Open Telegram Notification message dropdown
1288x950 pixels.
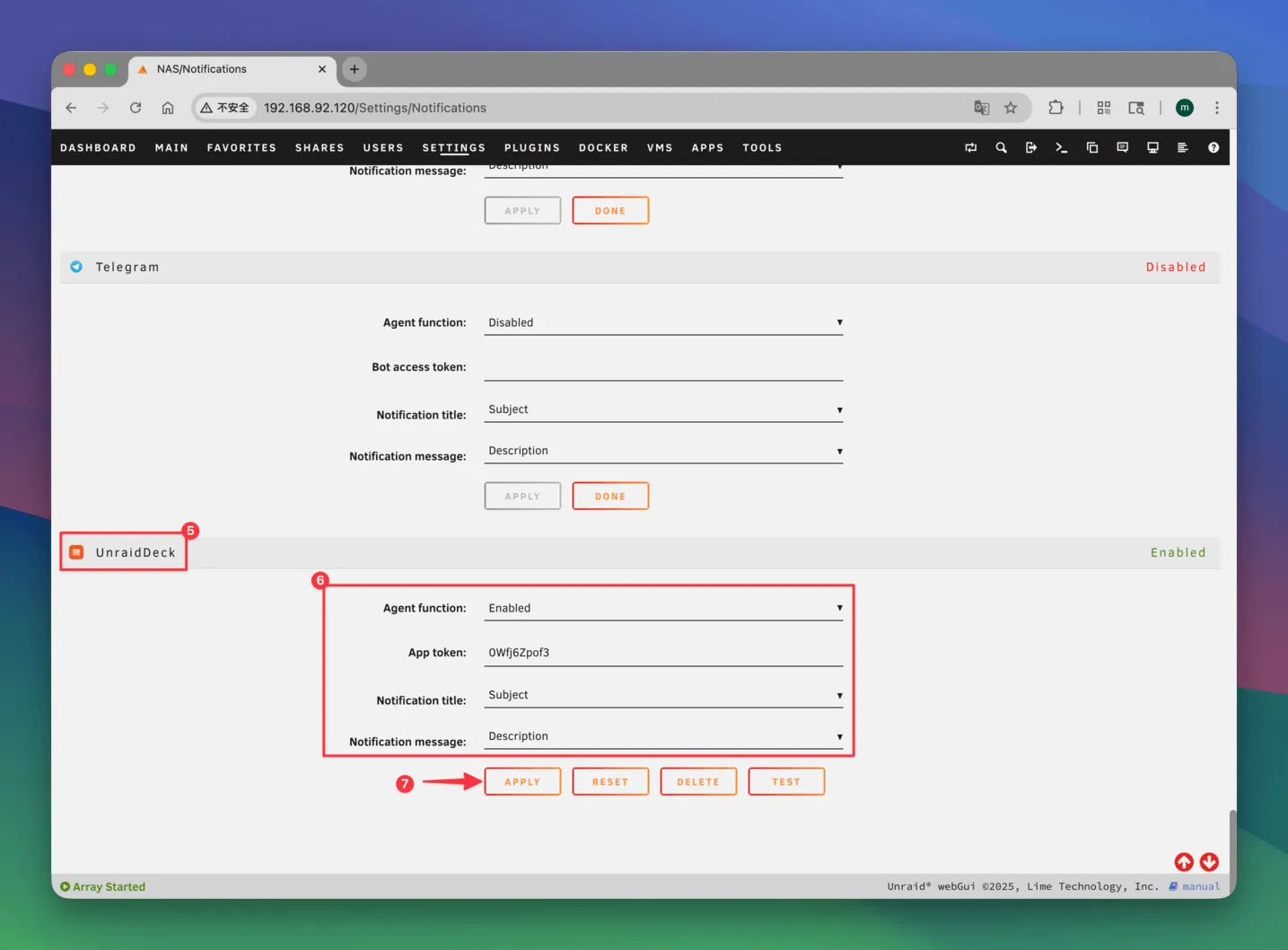click(663, 451)
